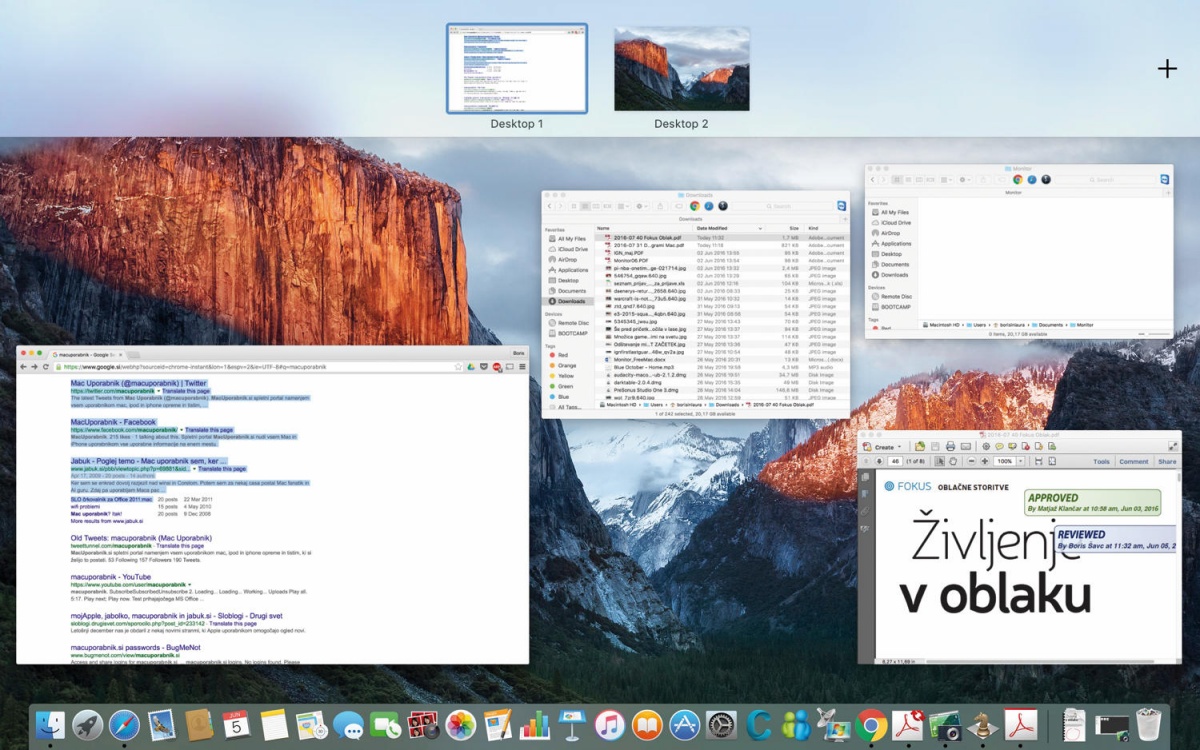This screenshot has height=750, width=1200.
Task: Launch iTunes music icon in Dock
Action: tap(609, 725)
